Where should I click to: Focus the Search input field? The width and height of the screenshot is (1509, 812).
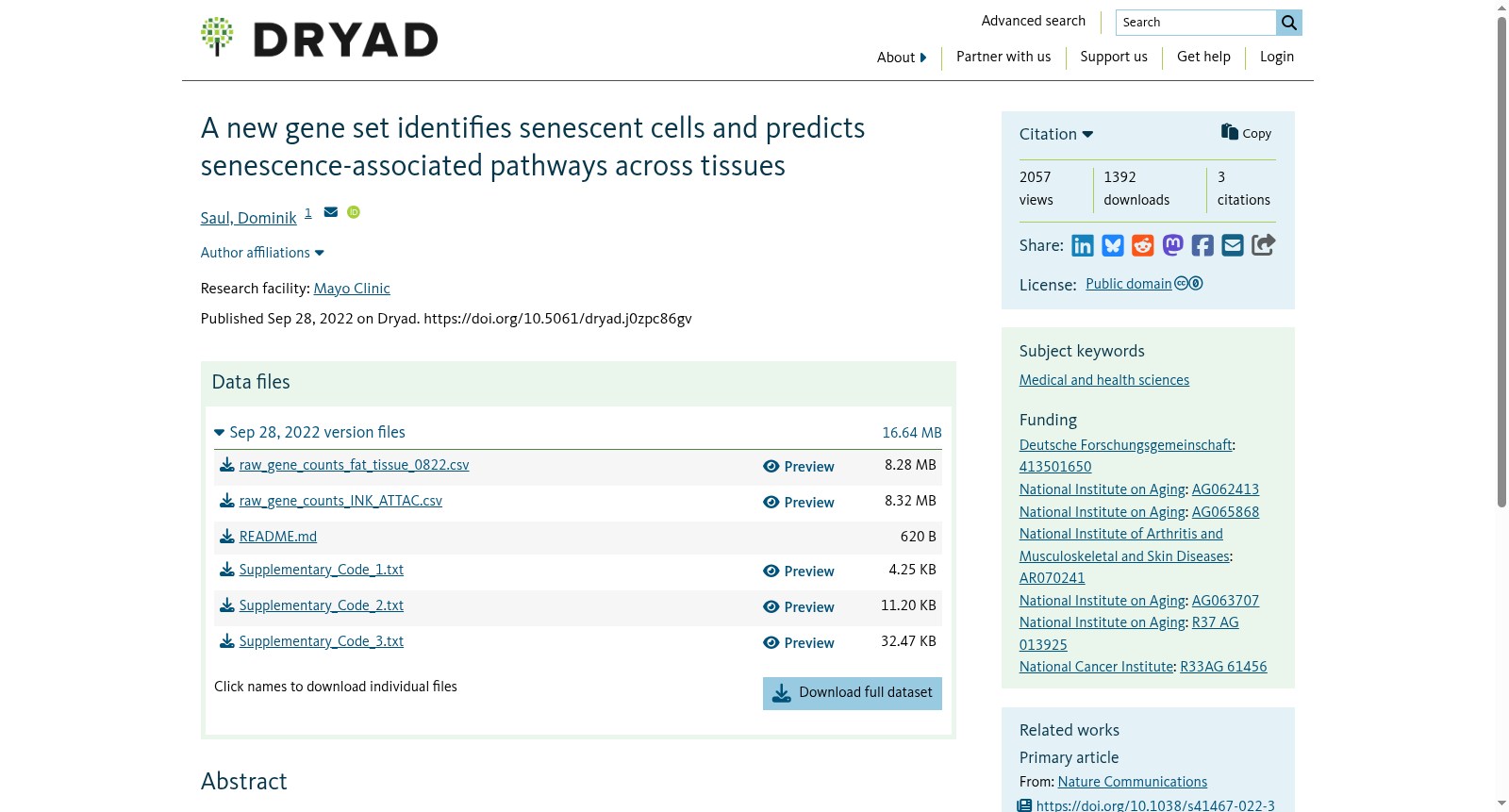[x=1196, y=23]
